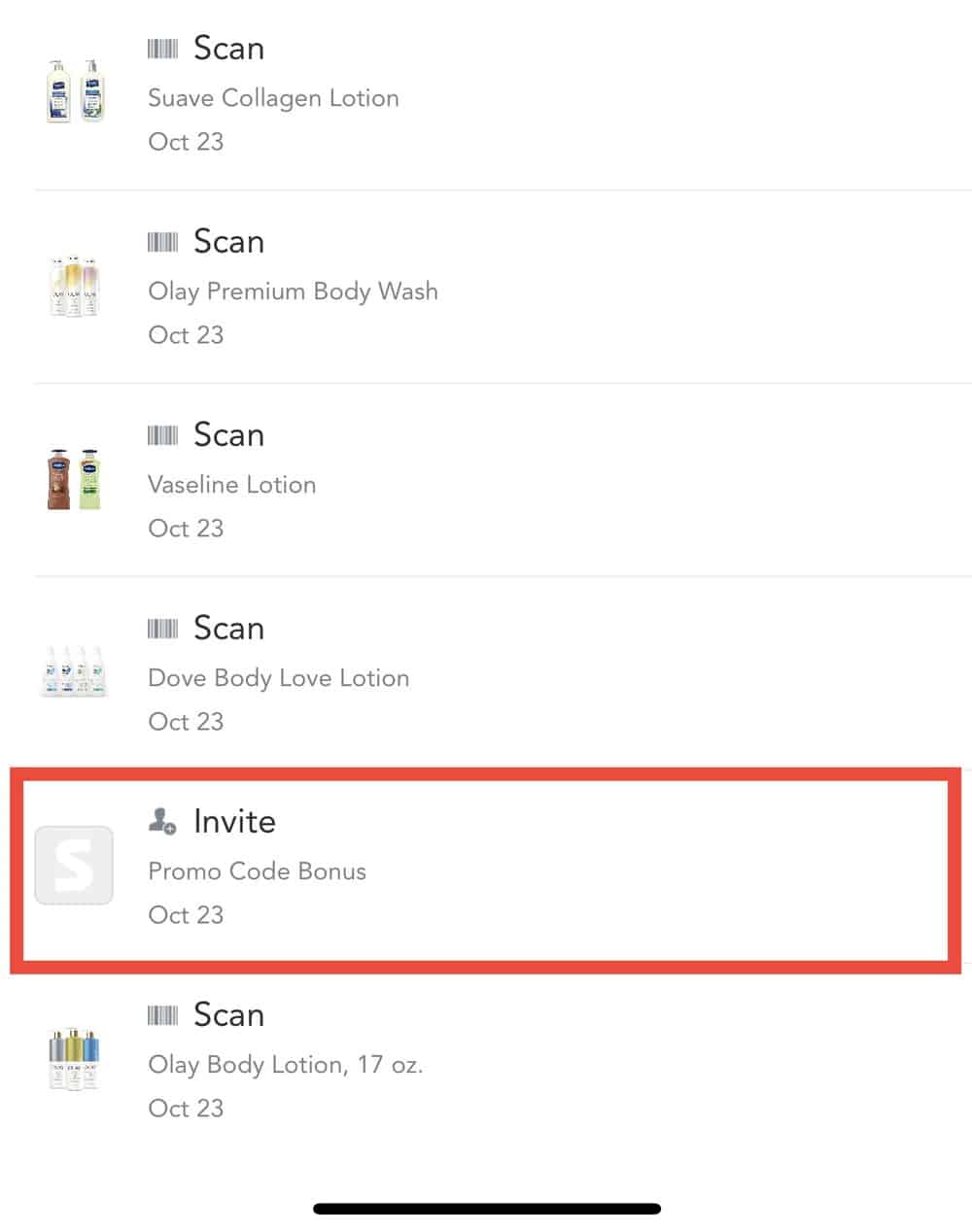Screen dimensions: 972x1232
Task: Tap the person-add icon next to Invite
Action: click(160, 820)
